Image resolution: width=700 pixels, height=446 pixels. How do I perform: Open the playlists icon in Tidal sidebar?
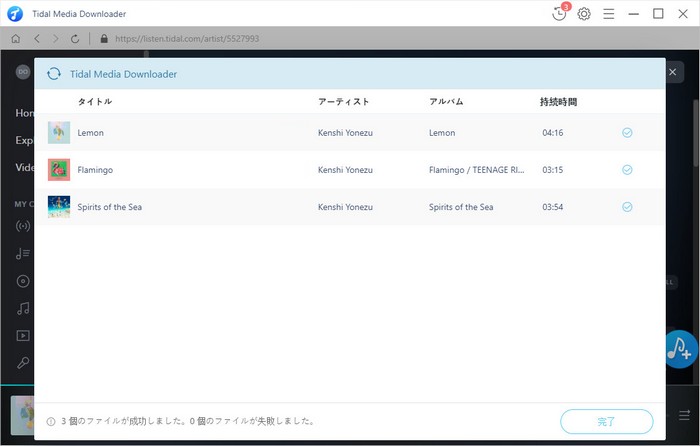coord(23,254)
